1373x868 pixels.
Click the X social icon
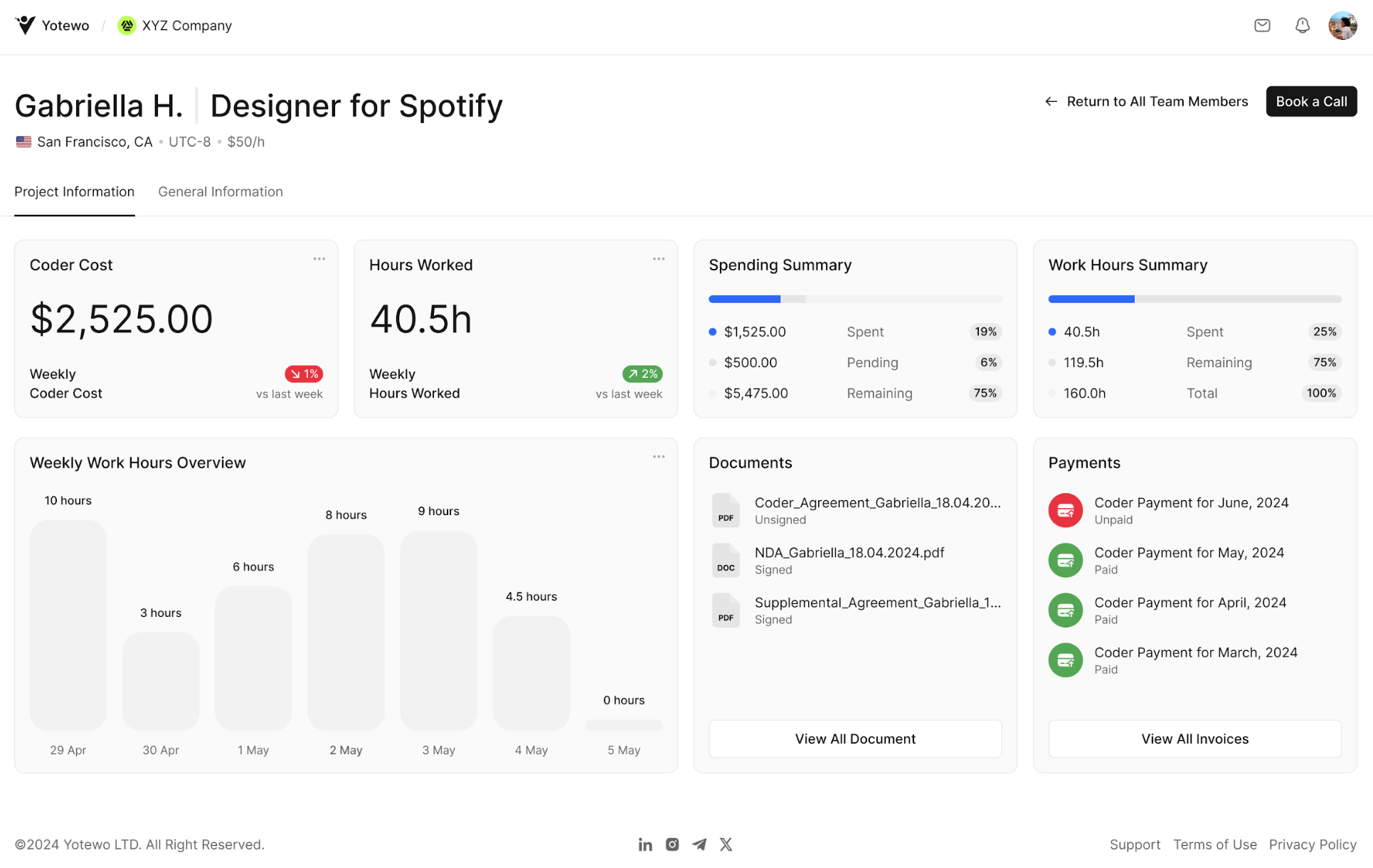(726, 845)
